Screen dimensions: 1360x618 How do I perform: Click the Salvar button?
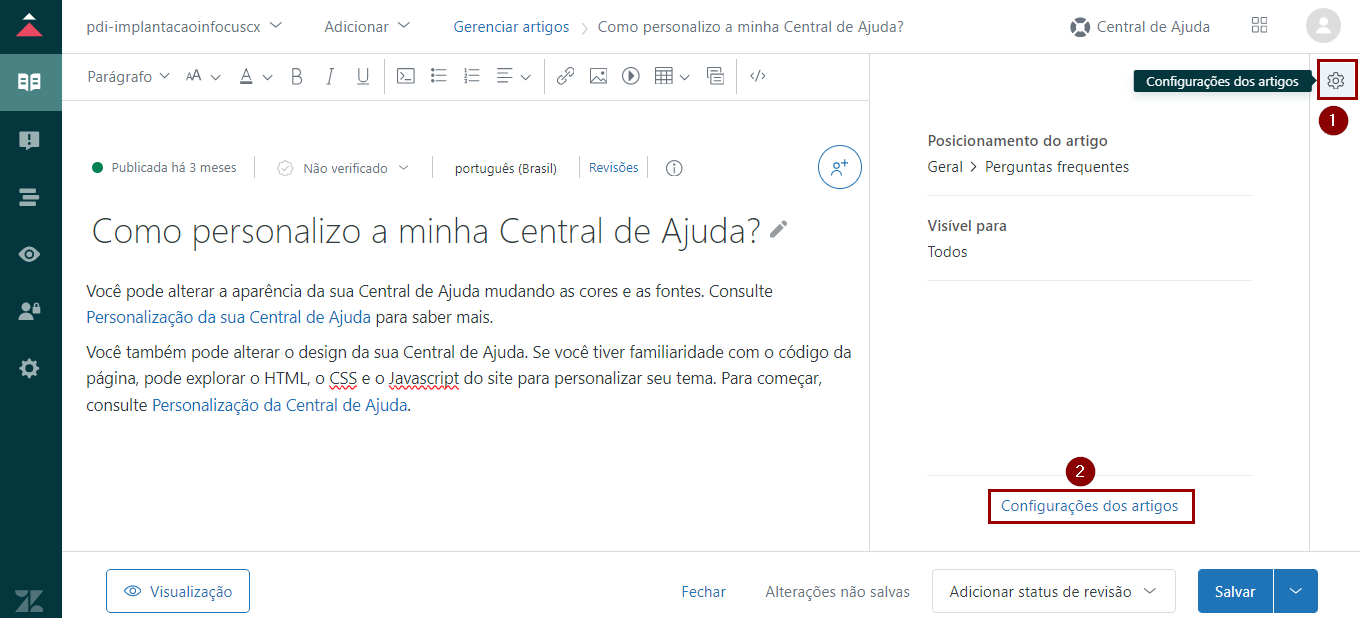(x=1235, y=591)
